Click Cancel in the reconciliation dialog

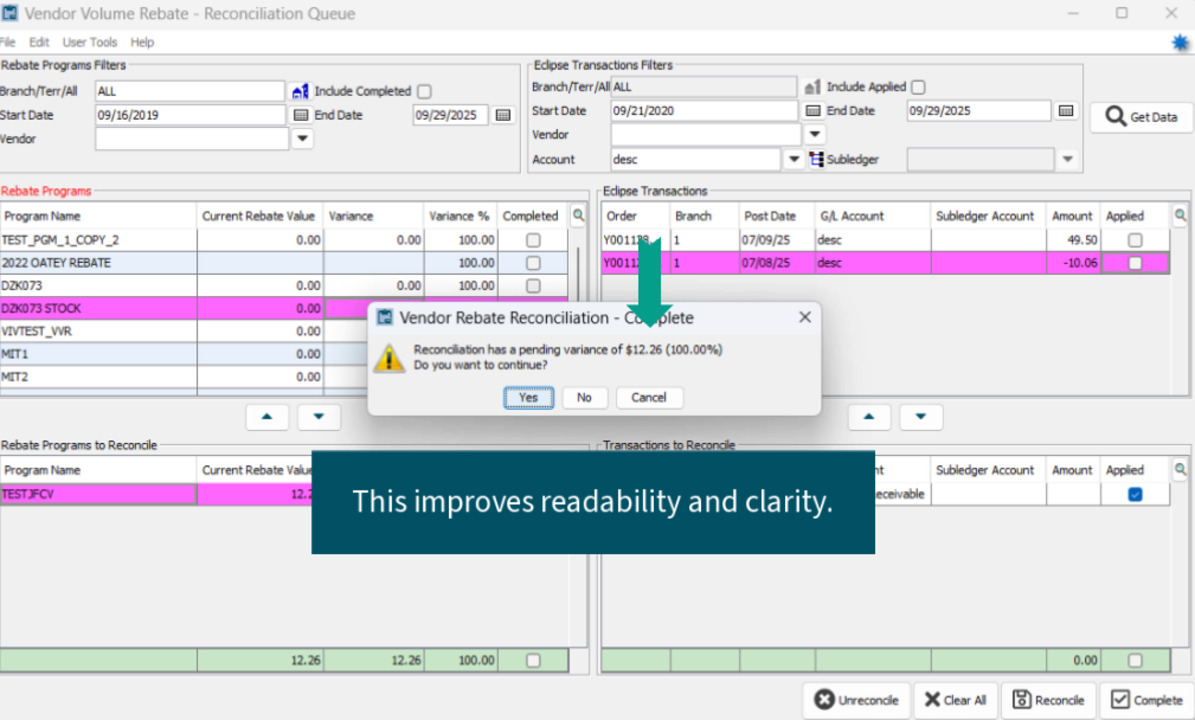pos(648,397)
